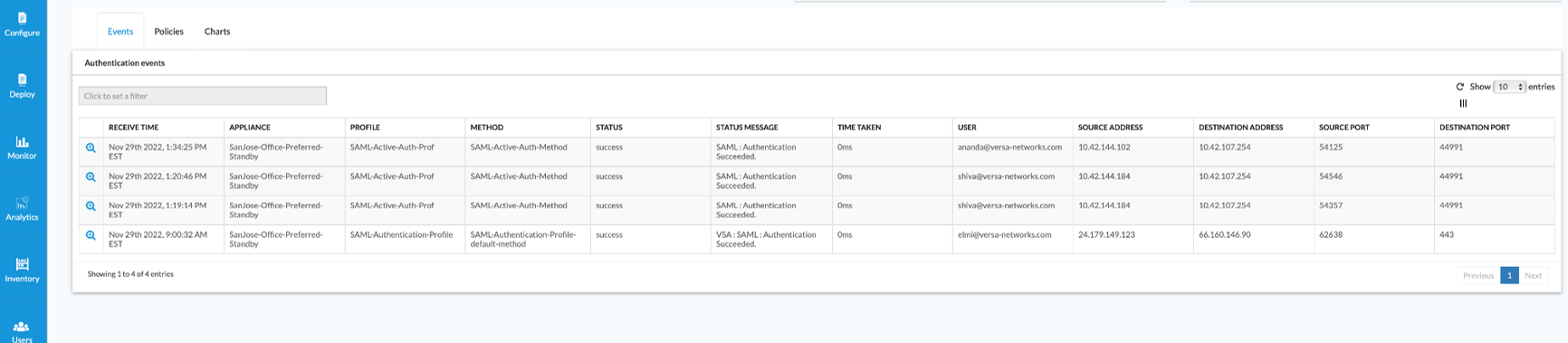
Task: Go to the Next page
Action: (1533, 275)
